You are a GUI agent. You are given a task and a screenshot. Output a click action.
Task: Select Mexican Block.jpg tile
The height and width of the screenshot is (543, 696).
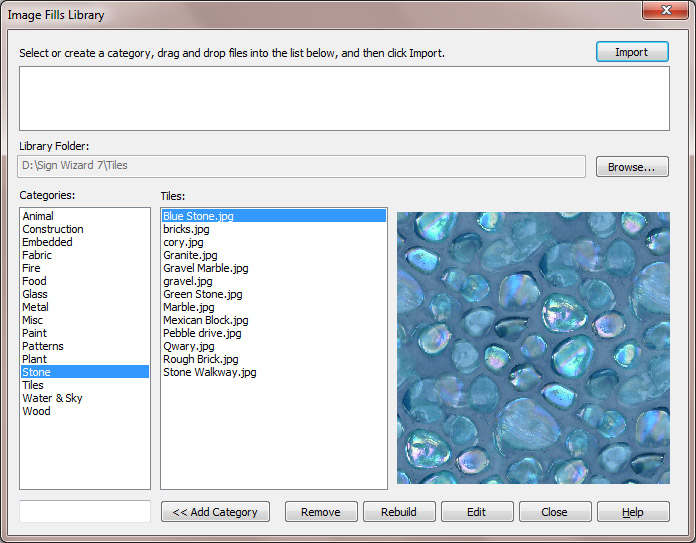point(274,320)
